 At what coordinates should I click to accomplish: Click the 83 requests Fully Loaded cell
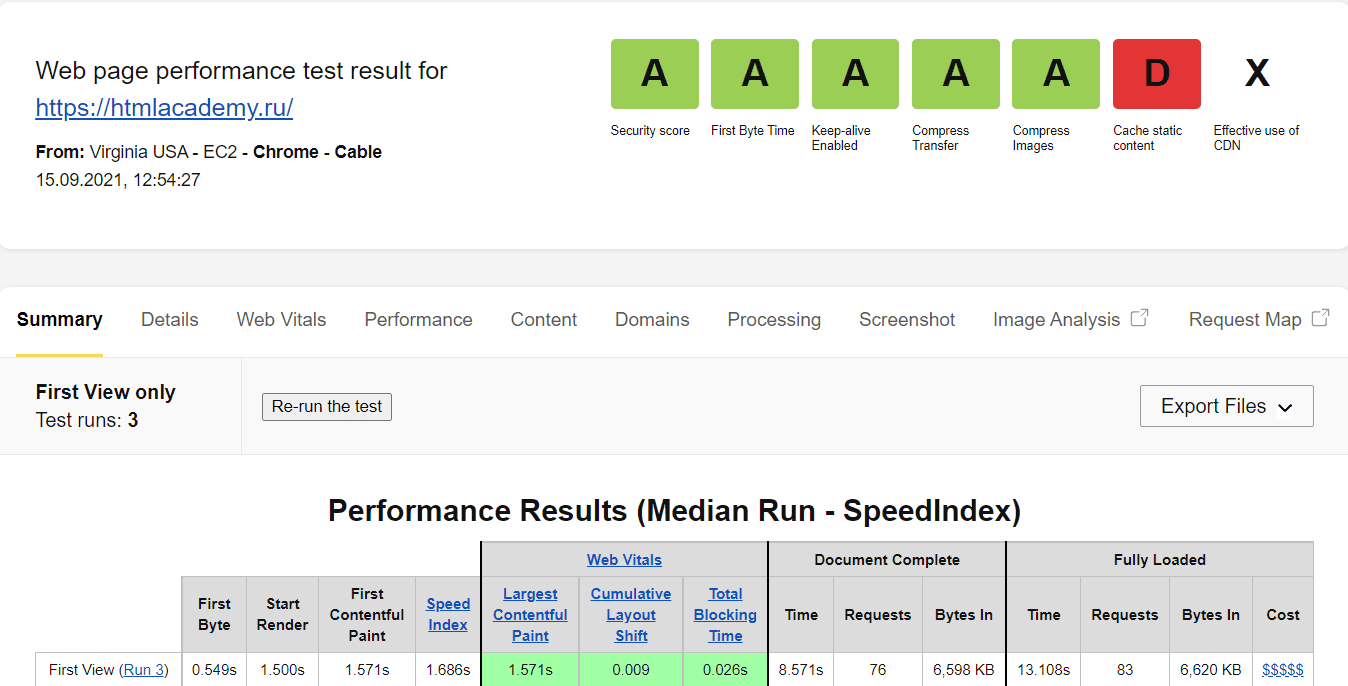[x=1125, y=670]
